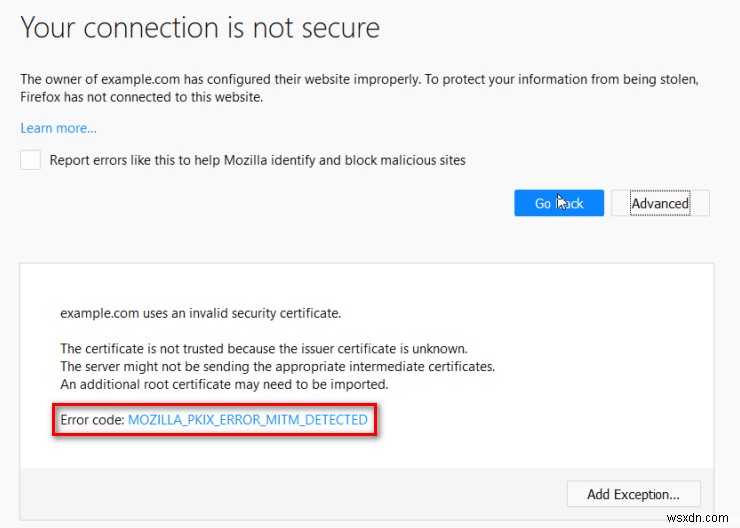Click paragraph "The owner of example.com has configured"
This screenshot has width=740, height=528.
pos(360,88)
